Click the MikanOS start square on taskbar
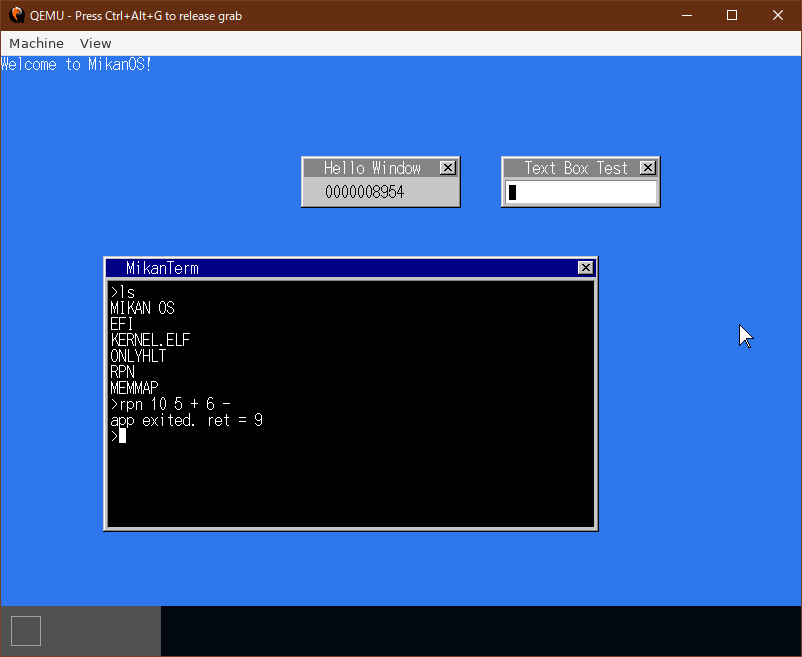802x657 pixels. [x=26, y=631]
